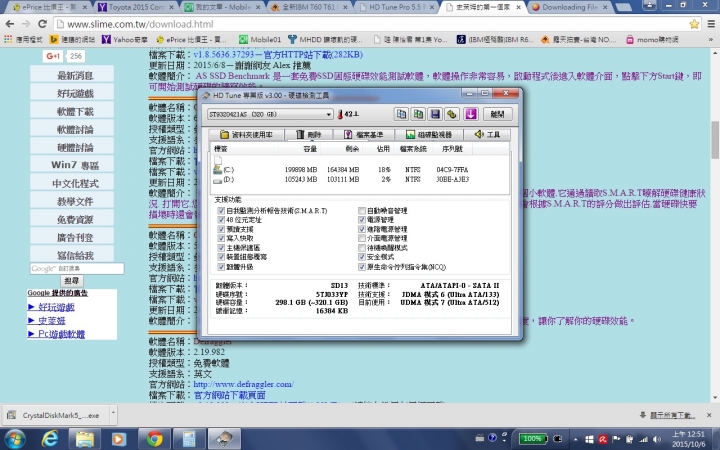Click the purple download arrow icon in HD Tune
This screenshot has width=720, height=450.
471,114
